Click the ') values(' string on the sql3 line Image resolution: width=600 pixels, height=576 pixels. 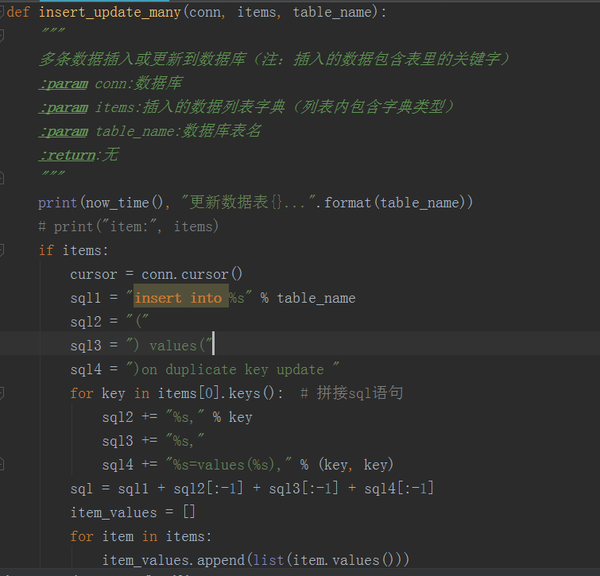pyautogui.click(x=170, y=346)
